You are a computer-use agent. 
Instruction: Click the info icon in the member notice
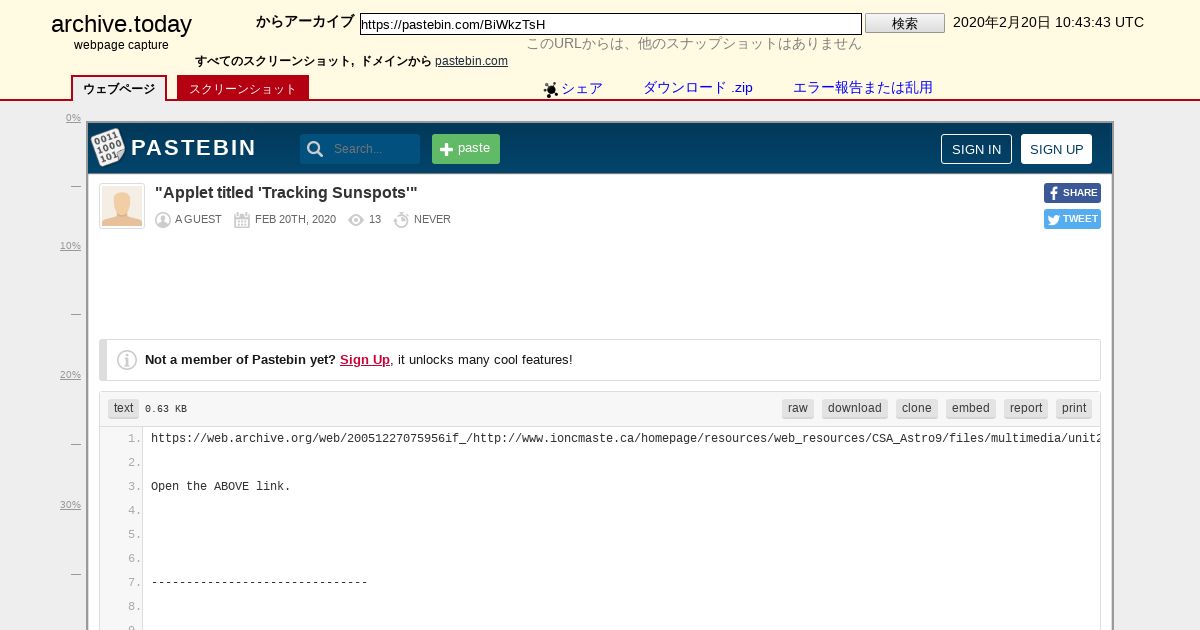127,360
